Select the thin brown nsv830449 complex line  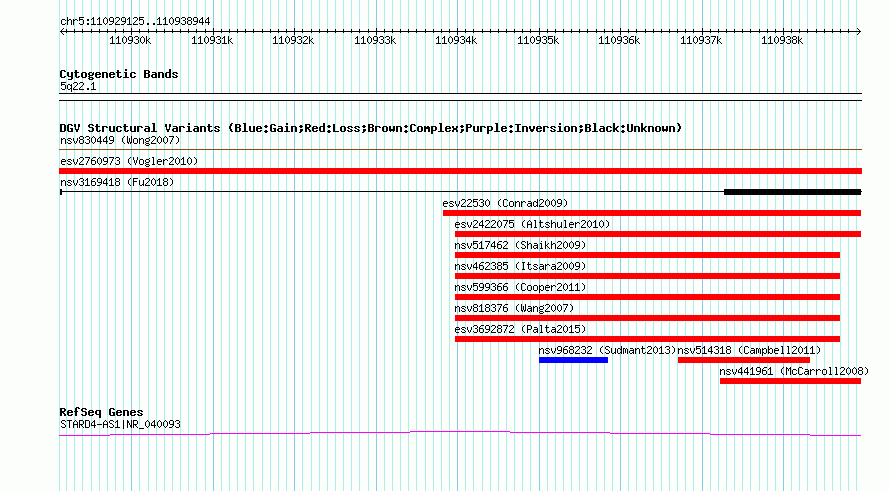pos(460,150)
